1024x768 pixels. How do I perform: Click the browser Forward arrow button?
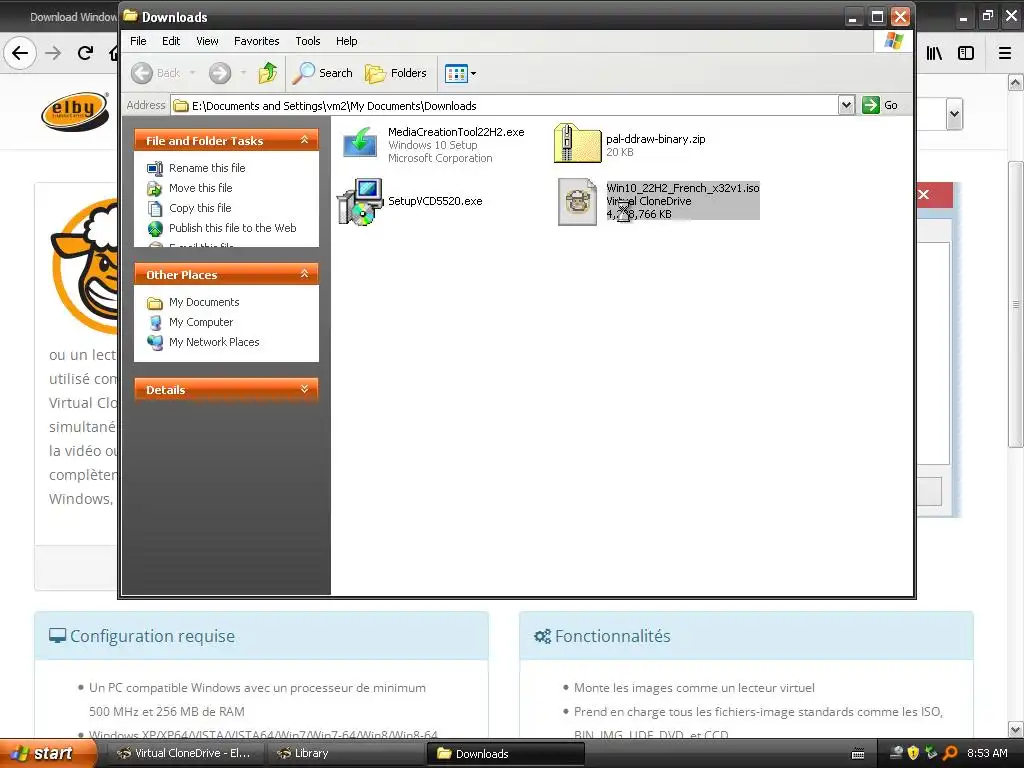(x=54, y=53)
